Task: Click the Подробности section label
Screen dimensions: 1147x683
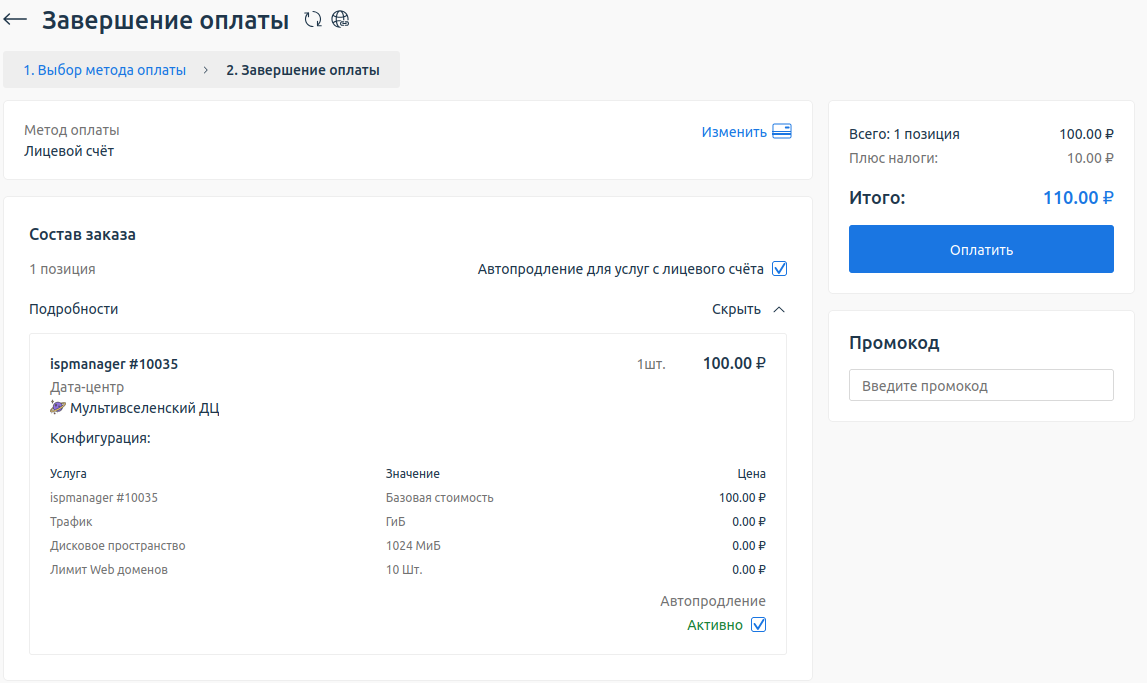Action: click(74, 310)
